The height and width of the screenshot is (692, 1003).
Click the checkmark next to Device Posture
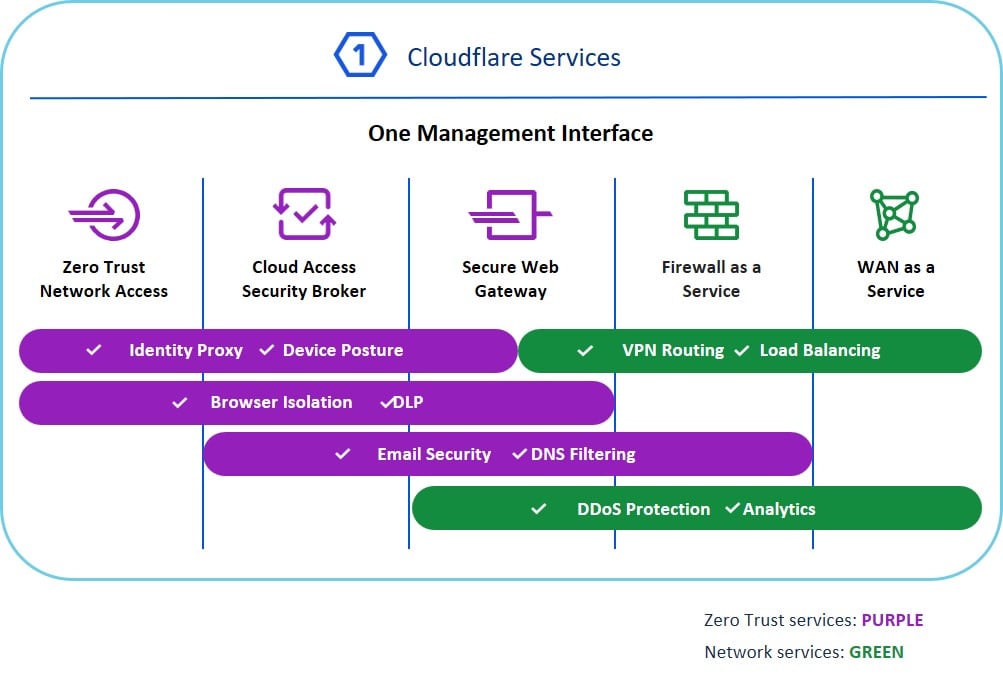click(267, 350)
